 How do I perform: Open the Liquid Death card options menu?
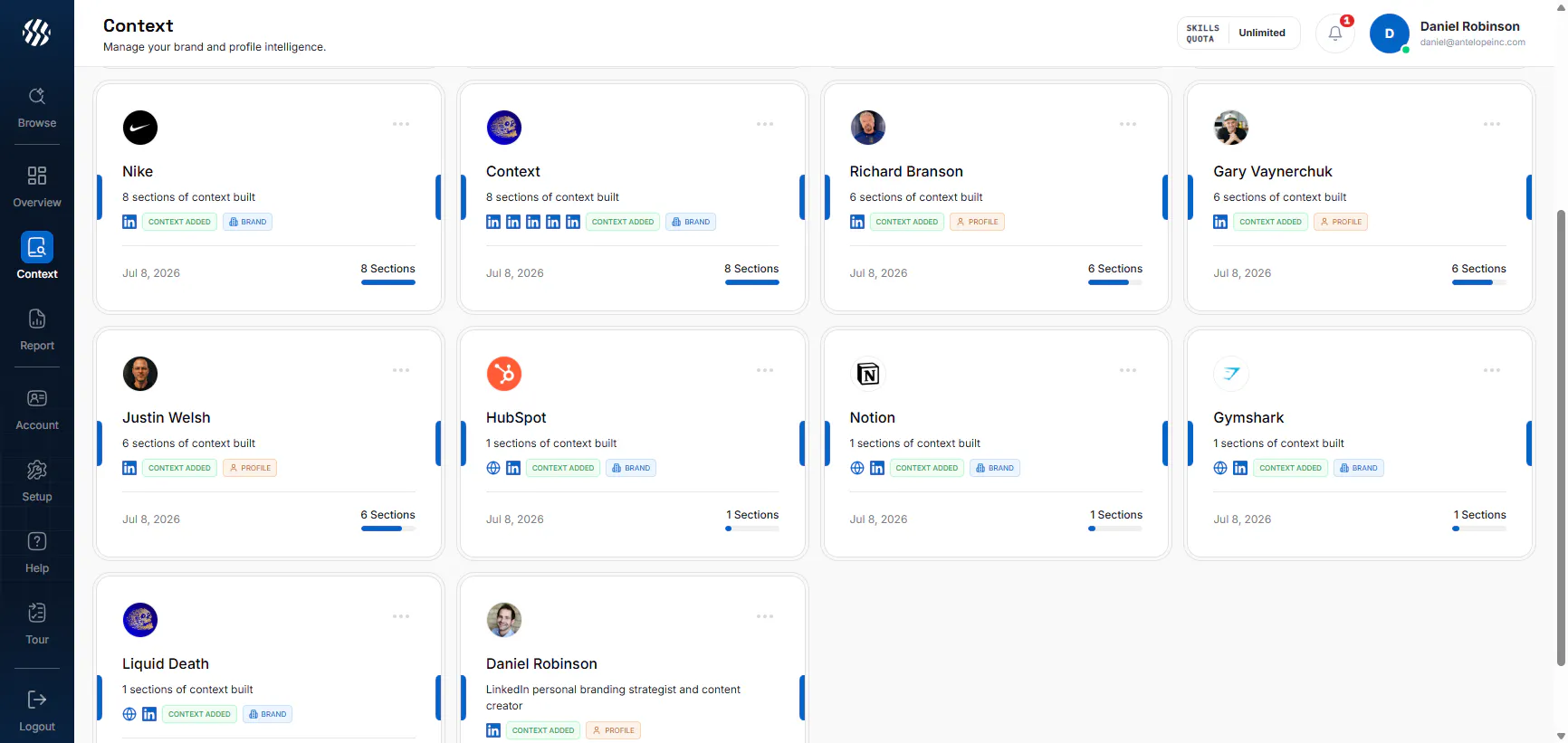tap(401, 616)
